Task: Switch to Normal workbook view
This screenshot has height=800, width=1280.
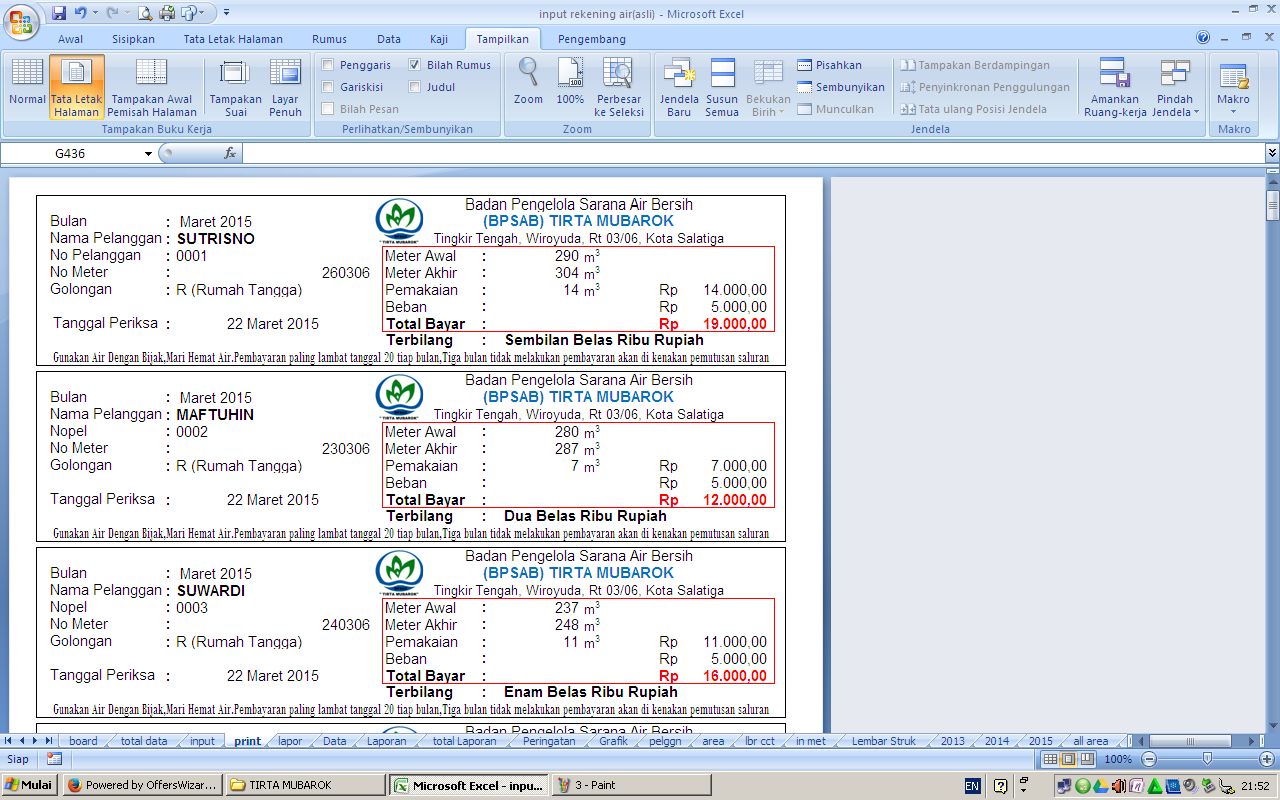Action: (x=27, y=87)
